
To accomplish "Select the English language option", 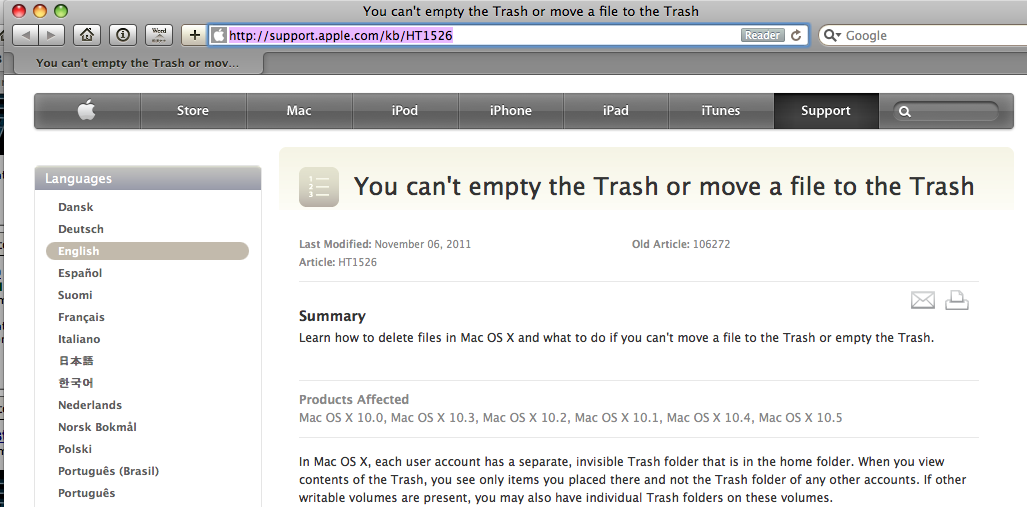I will (x=147, y=251).
